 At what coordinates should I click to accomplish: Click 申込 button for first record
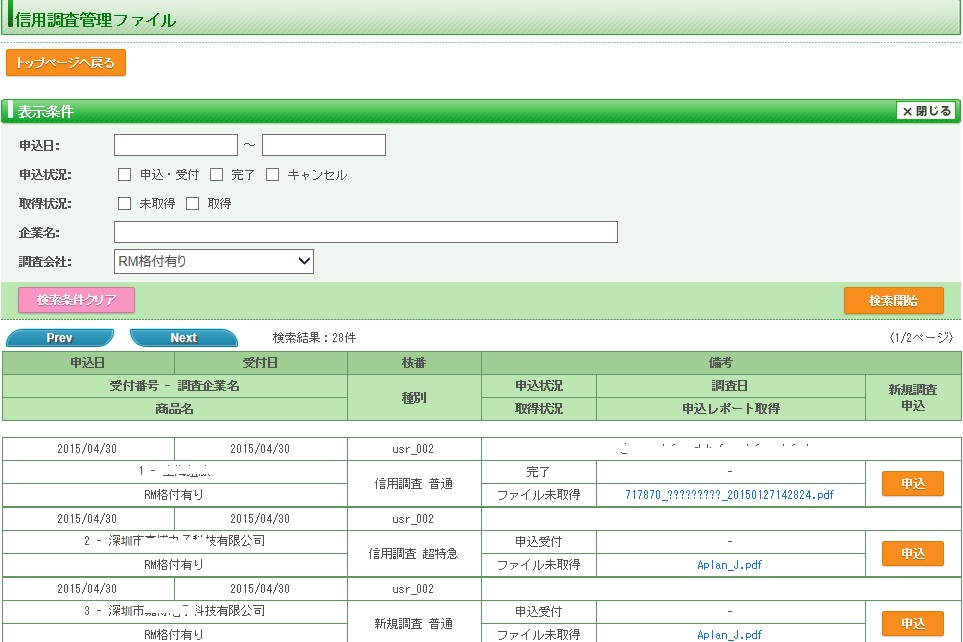pyautogui.click(x=912, y=484)
